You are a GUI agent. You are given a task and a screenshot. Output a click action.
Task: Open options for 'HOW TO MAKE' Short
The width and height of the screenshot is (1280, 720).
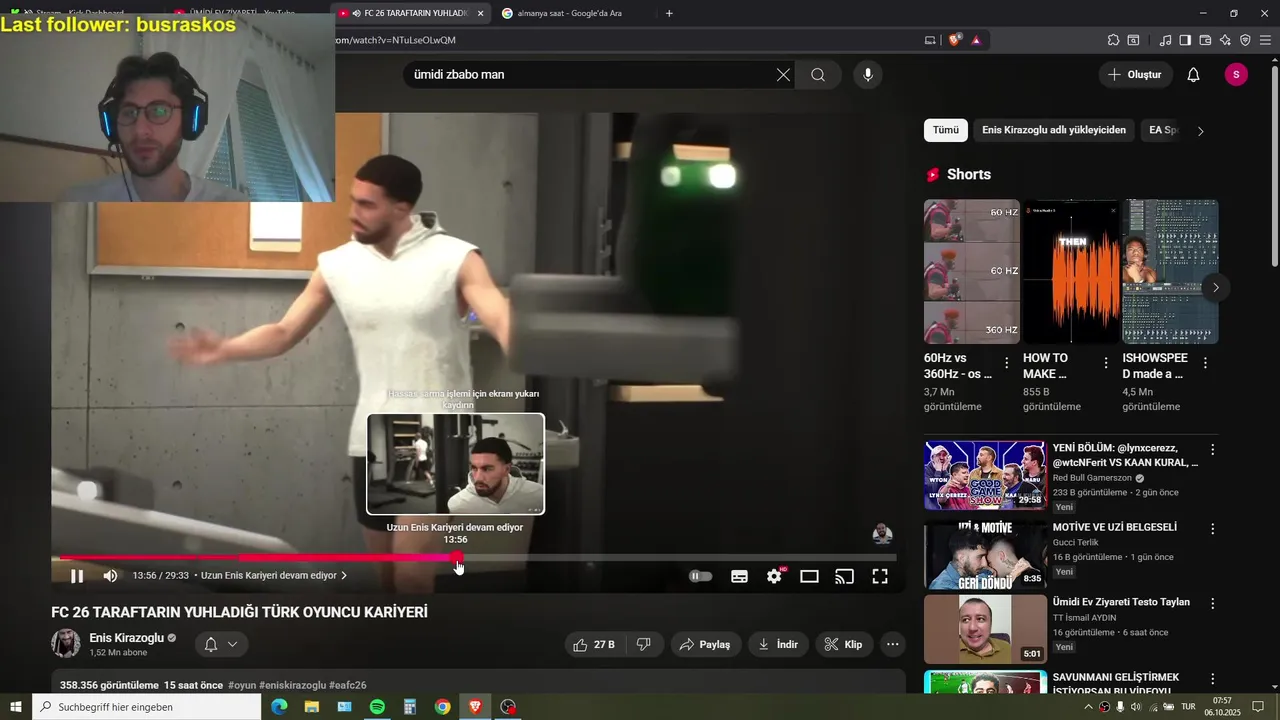tap(1106, 363)
